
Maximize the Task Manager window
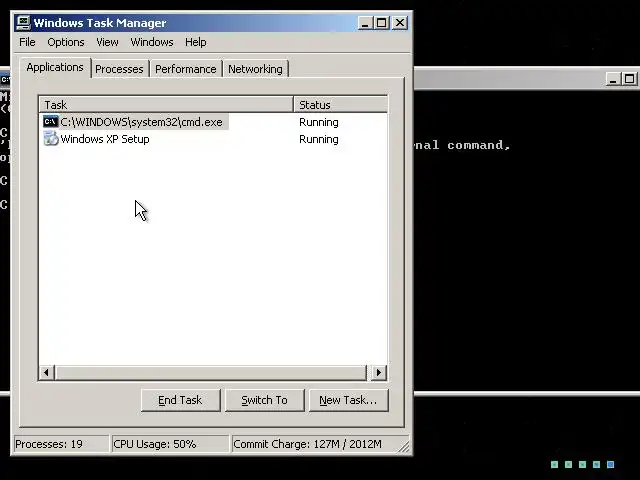[x=382, y=23]
